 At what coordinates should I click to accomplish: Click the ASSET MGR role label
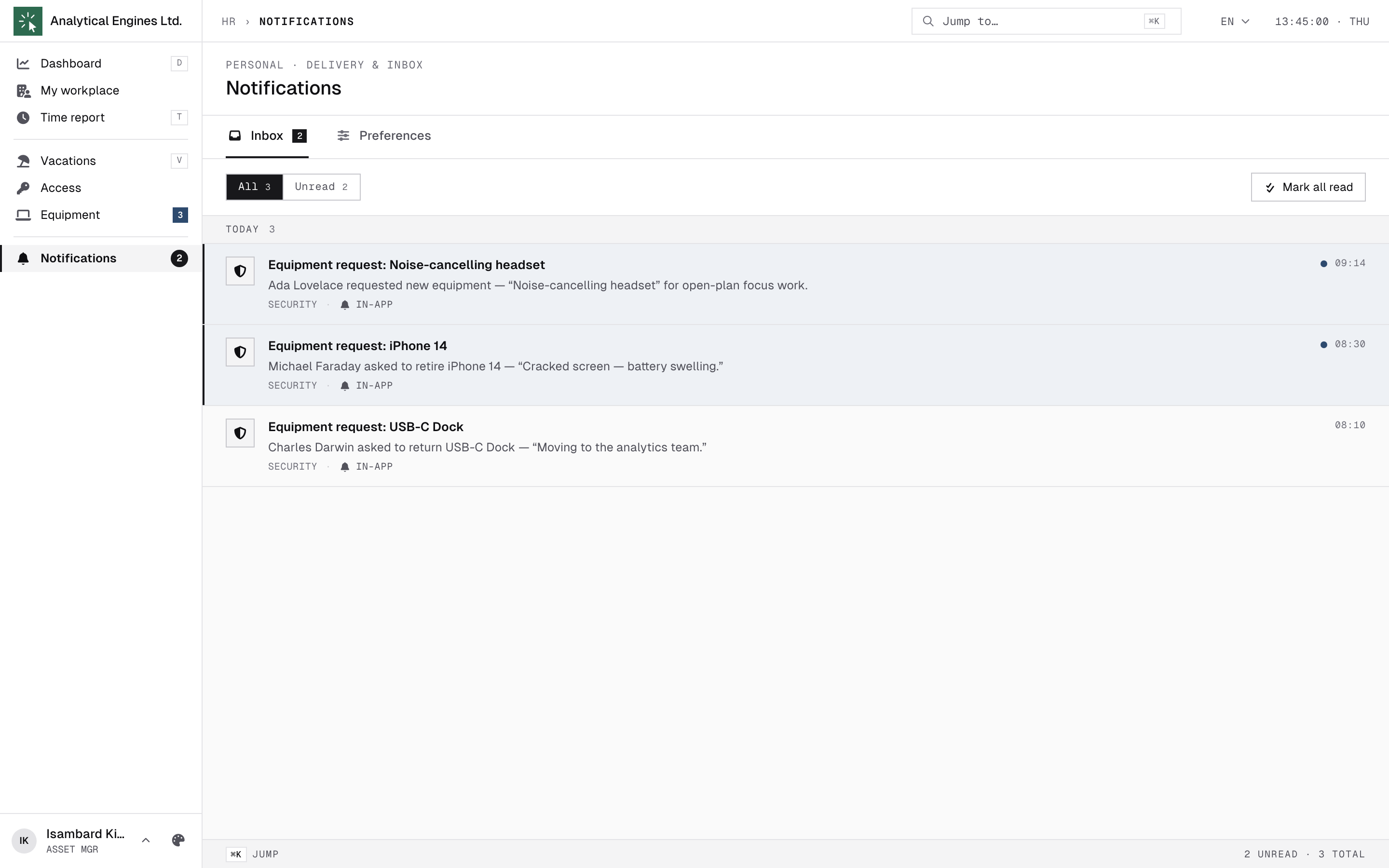pyautogui.click(x=72, y=850)
